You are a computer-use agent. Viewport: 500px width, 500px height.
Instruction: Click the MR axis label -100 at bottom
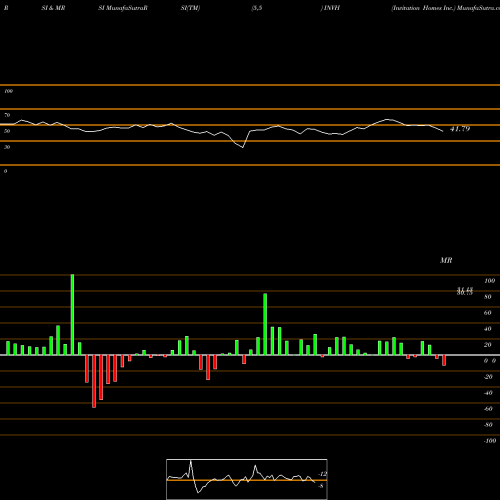pos(490,441)
